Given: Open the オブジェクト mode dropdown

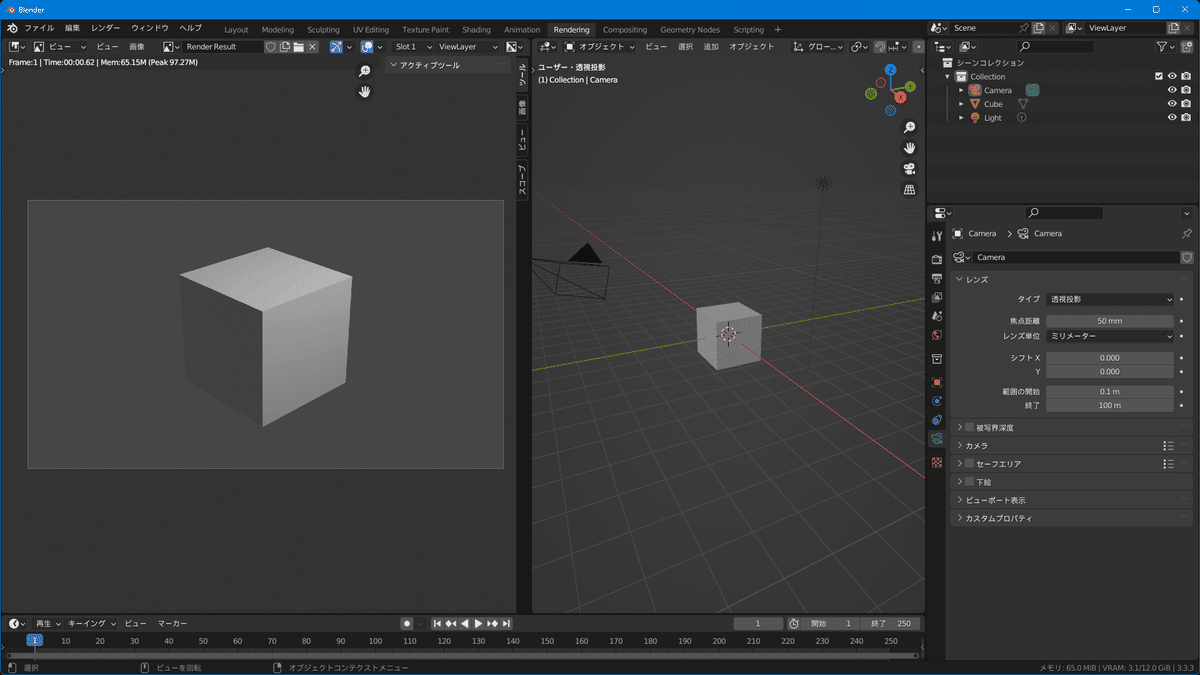Looking at the screenshot, I should 600,46.
